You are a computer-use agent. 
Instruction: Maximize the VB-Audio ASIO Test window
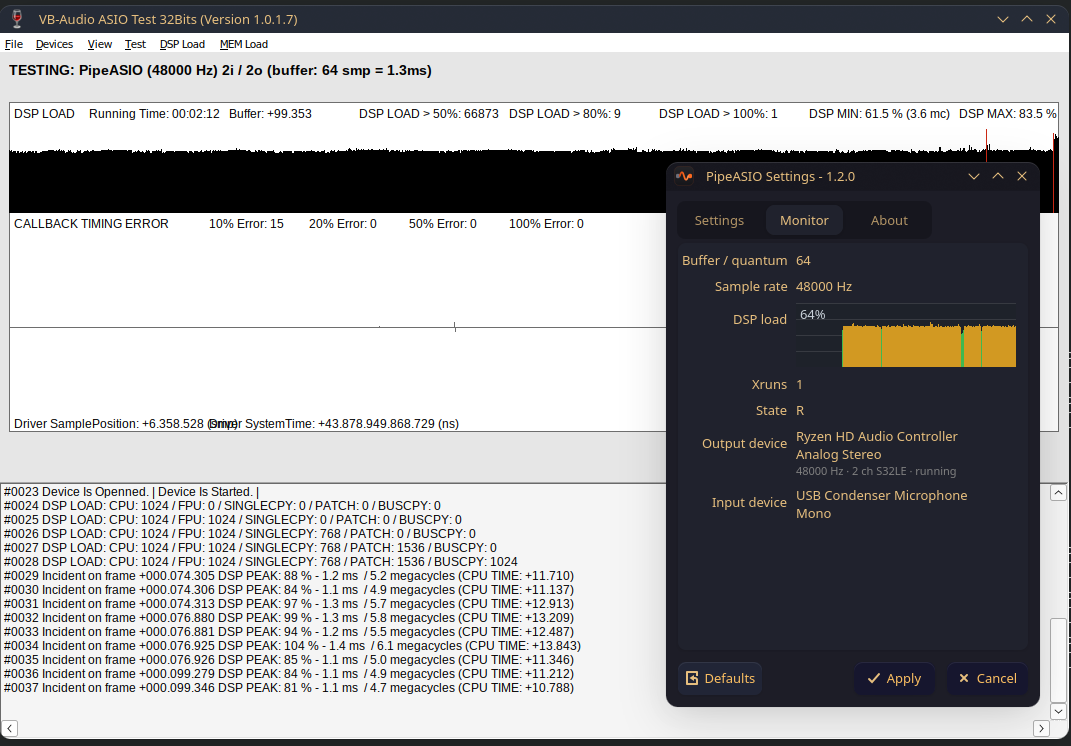(1027, 19)
